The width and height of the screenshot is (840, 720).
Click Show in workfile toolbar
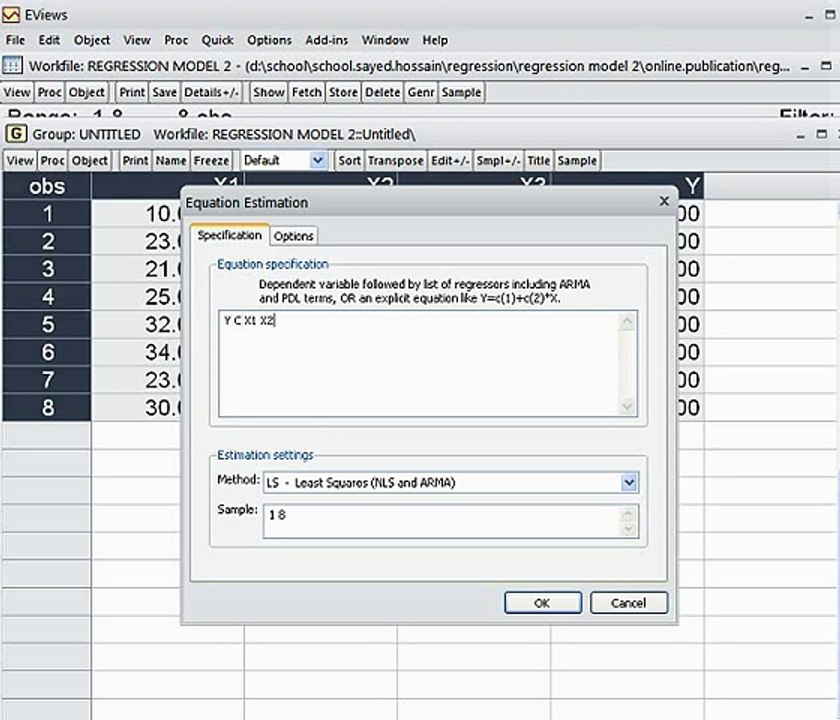[x=268, y=92]
